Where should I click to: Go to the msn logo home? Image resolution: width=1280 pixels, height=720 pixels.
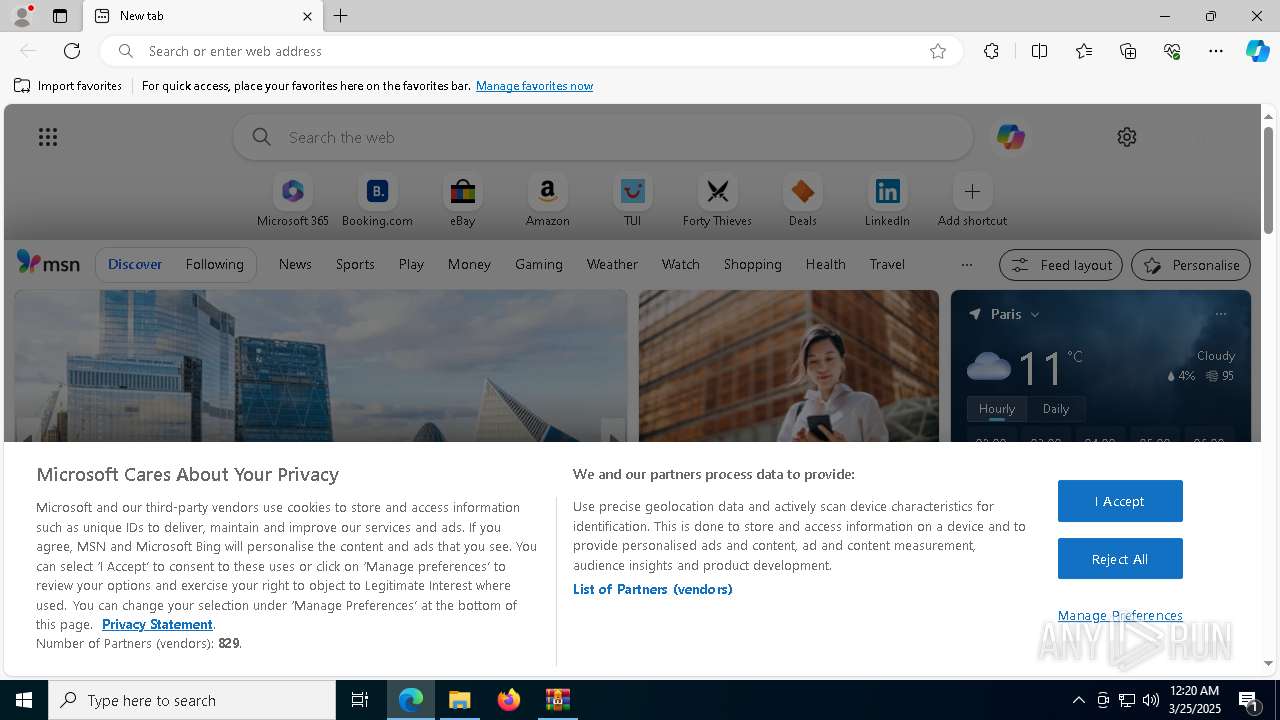pos(48,263)
